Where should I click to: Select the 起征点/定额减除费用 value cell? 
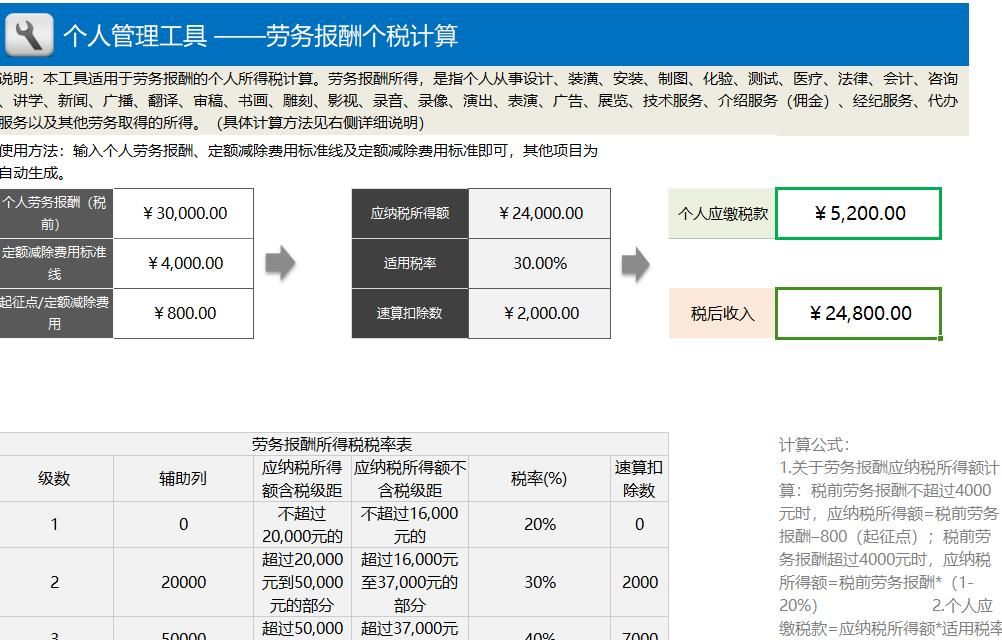click(x=183, y=313)
